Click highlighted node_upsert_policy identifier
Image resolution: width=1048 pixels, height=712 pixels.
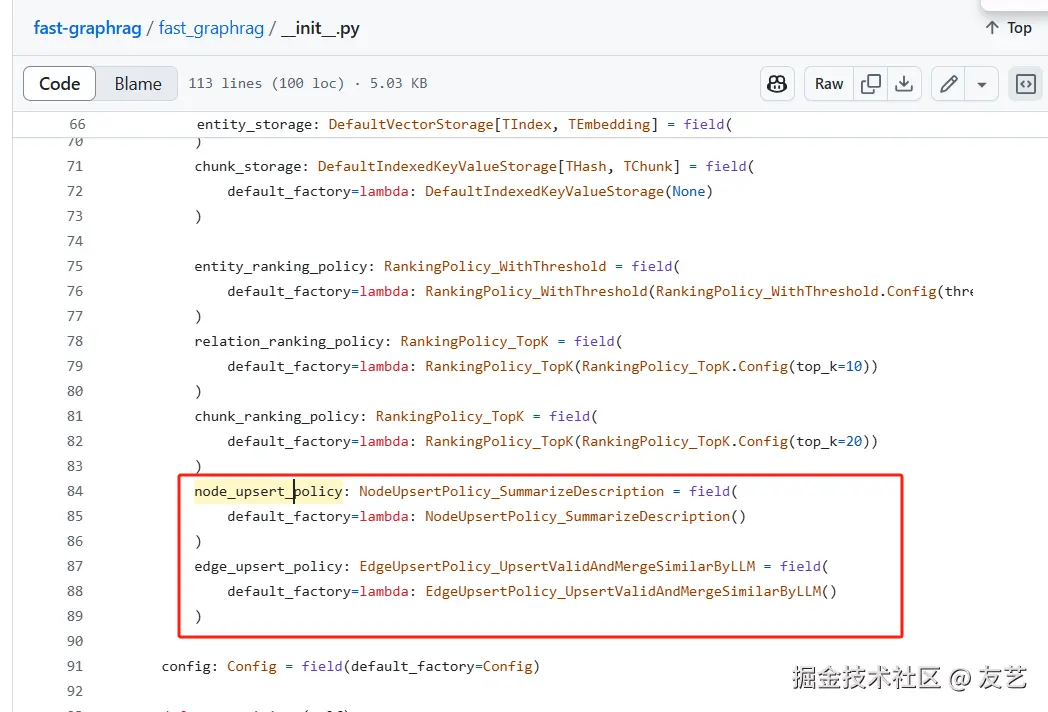point(268,491)
